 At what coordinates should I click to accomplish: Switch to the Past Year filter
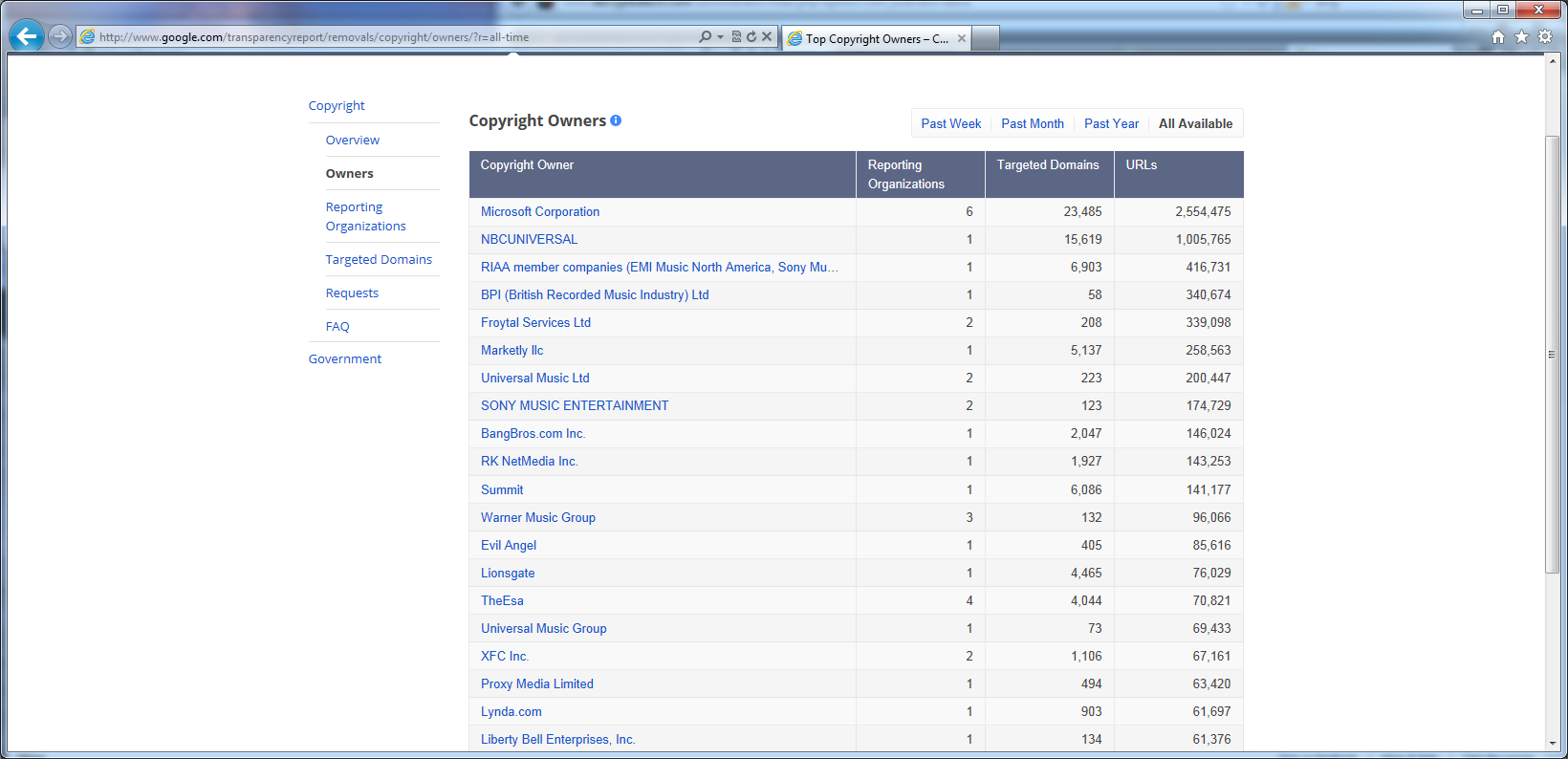(1111, 123)
